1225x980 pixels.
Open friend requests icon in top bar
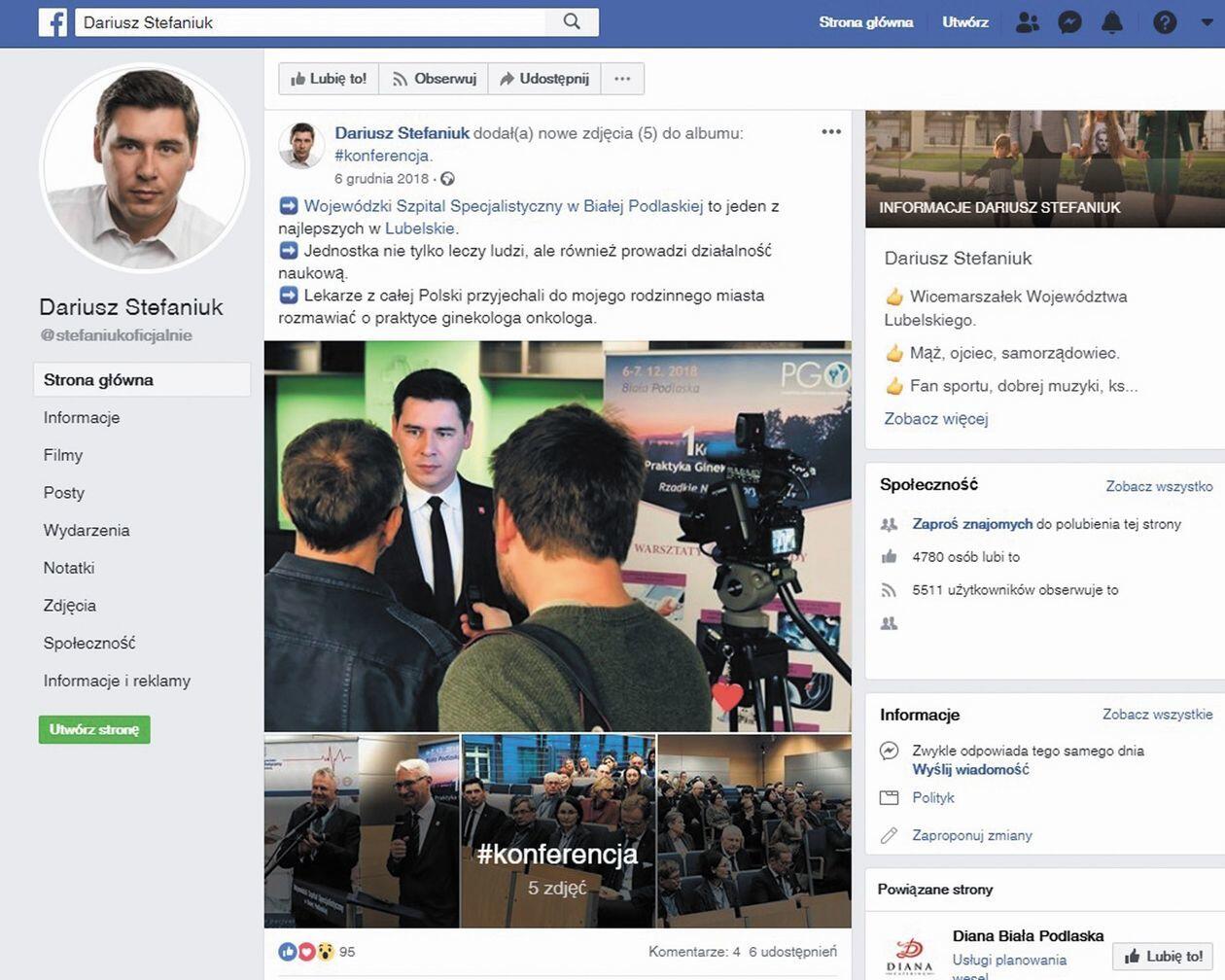coord(1027,22)
